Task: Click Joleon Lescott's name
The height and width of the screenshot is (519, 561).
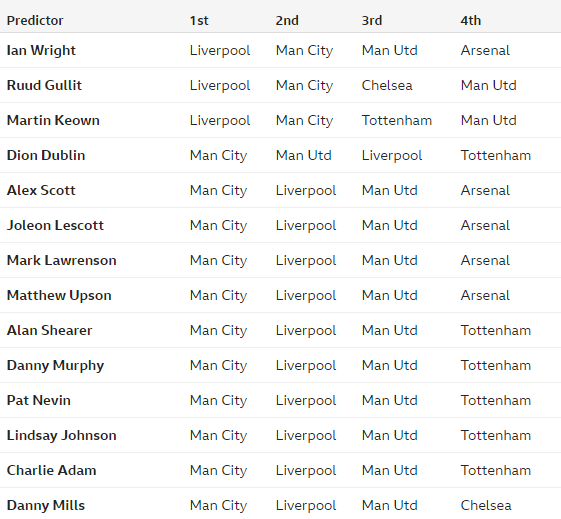Action: coord(55,225)
